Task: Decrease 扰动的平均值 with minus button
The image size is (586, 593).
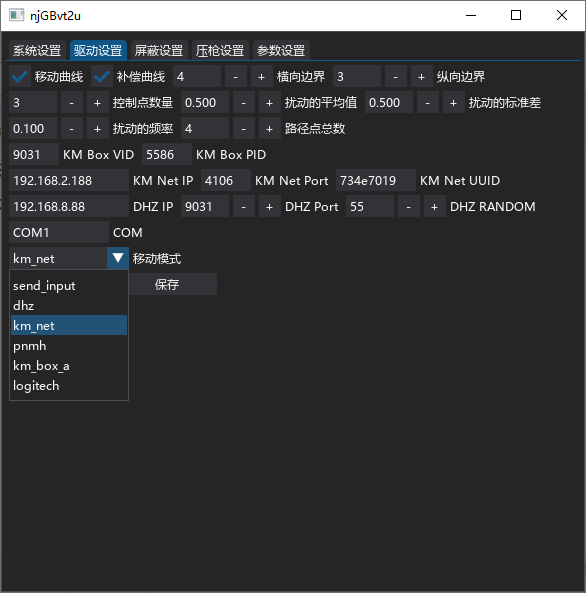Action: pos(244,102)
